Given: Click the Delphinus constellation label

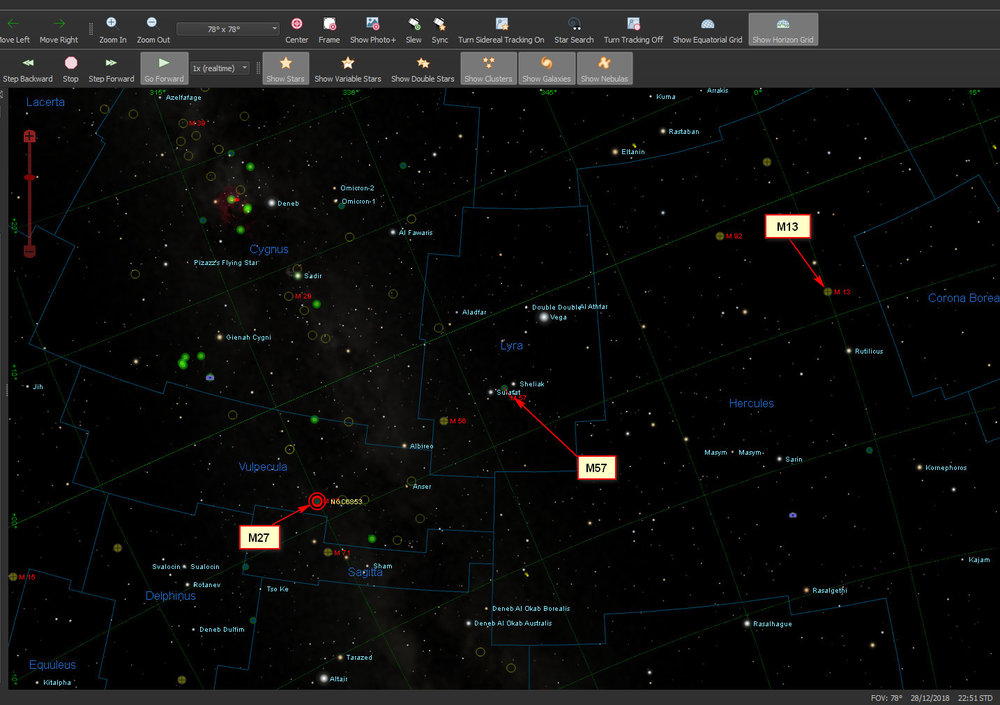Looking at the screenshot, I should pos(170,596).
